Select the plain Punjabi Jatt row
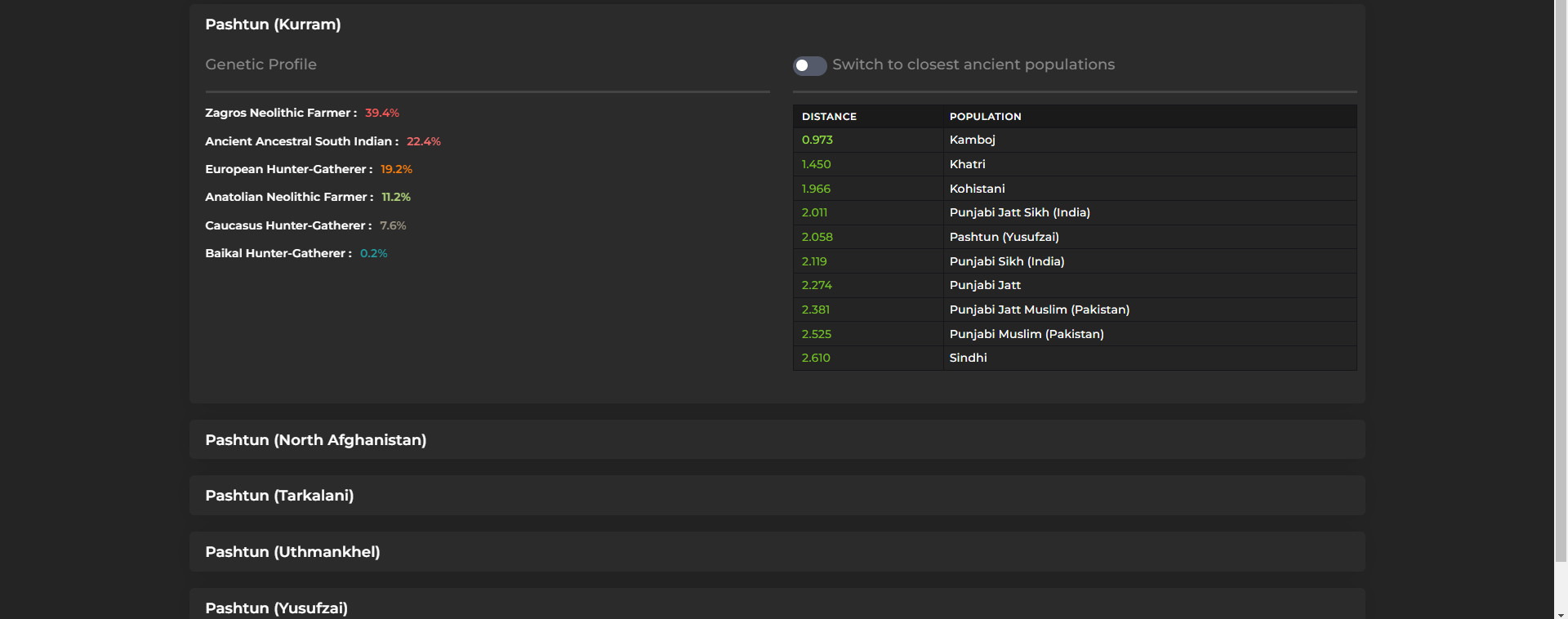Viewport: 1568px width, 619px height. click(1075, 285)
